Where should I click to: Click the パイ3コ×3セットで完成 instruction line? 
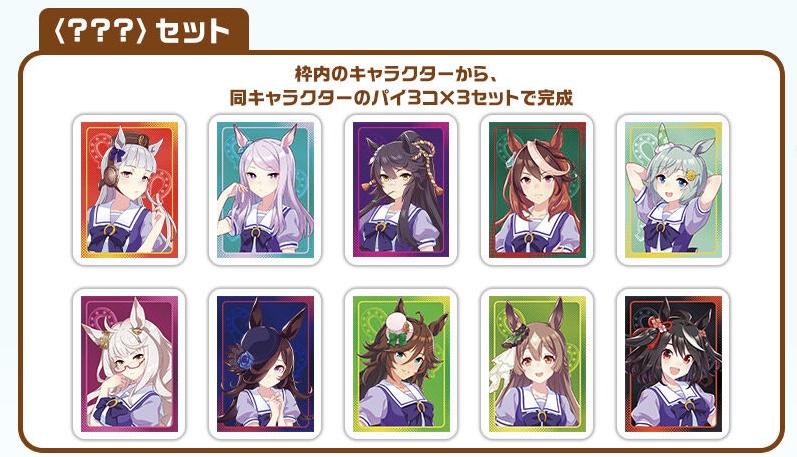[x=401, y=97]
